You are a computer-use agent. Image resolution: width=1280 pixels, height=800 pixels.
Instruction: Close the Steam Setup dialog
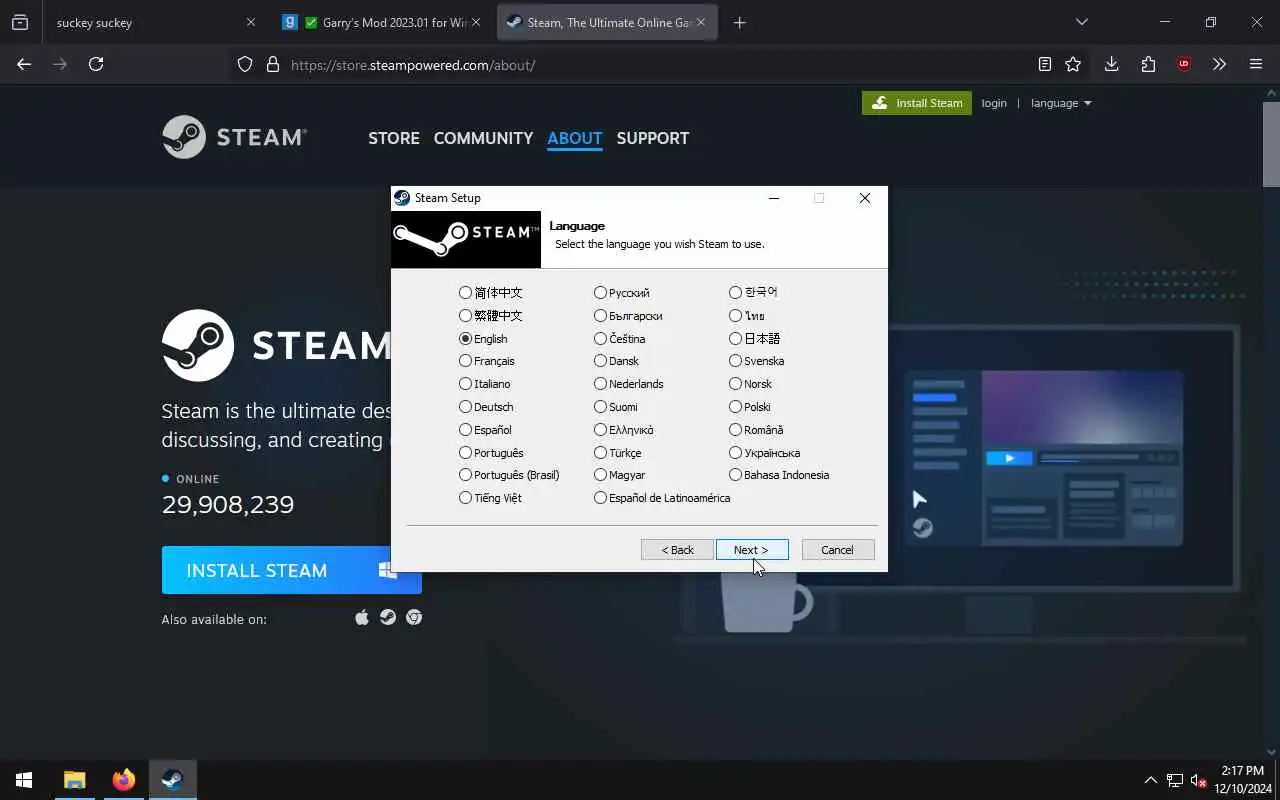(x=865, y=198)
